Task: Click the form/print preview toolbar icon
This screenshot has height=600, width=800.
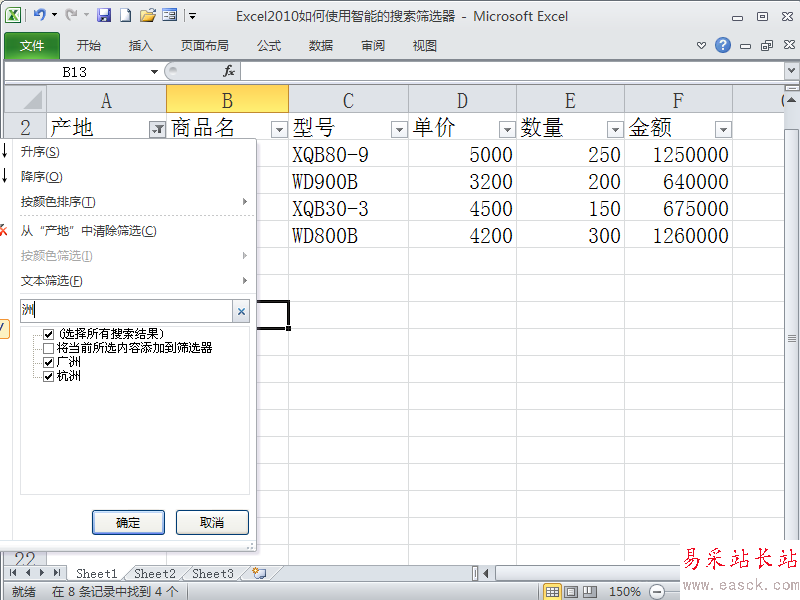Action: pyautogui.click(x=169, y=15)
